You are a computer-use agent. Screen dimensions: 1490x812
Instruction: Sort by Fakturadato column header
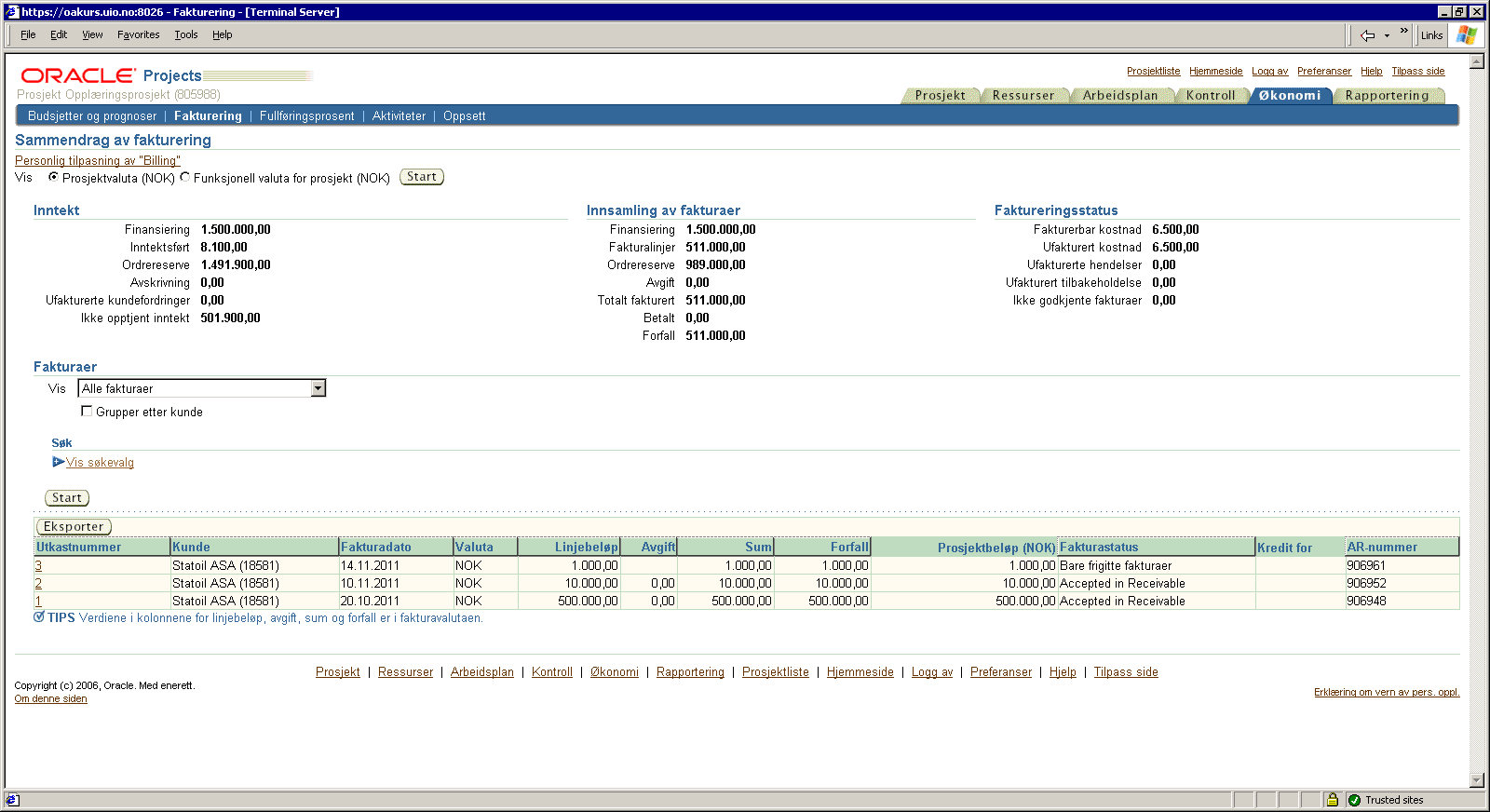tap(375, 547)
